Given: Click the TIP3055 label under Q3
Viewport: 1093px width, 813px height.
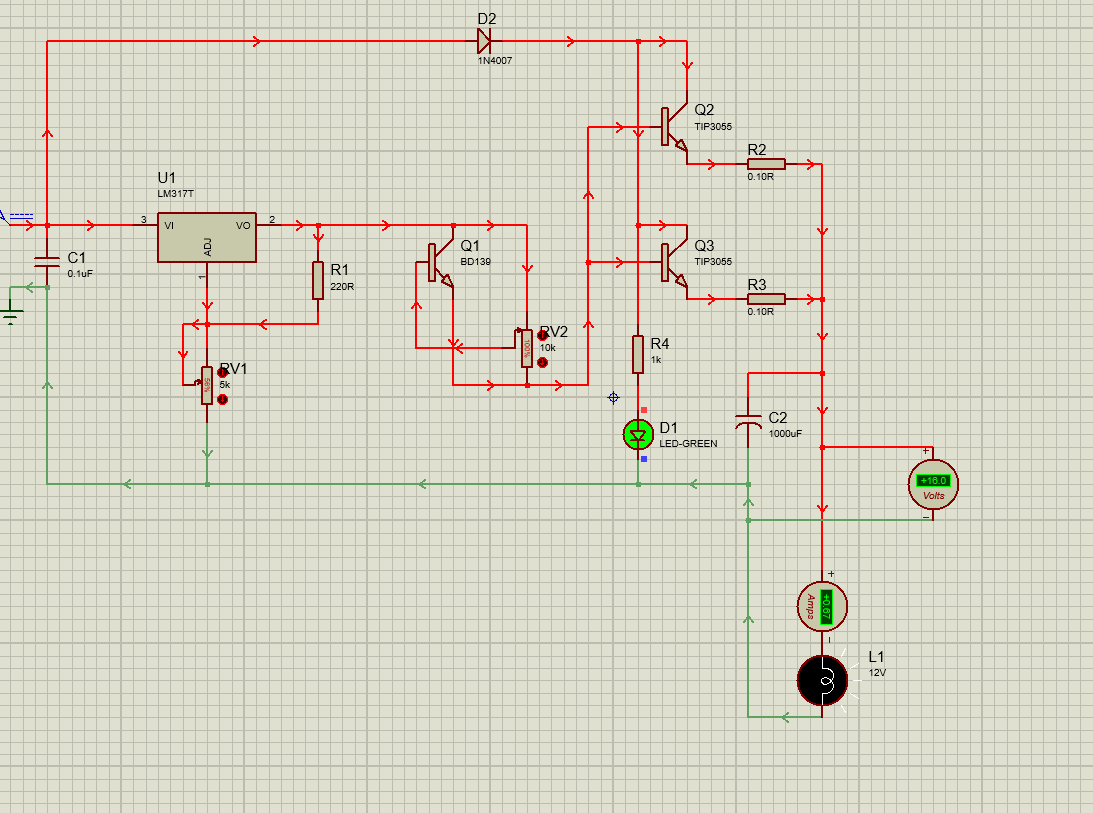Looking at the screenshot, I should [713, 261].
